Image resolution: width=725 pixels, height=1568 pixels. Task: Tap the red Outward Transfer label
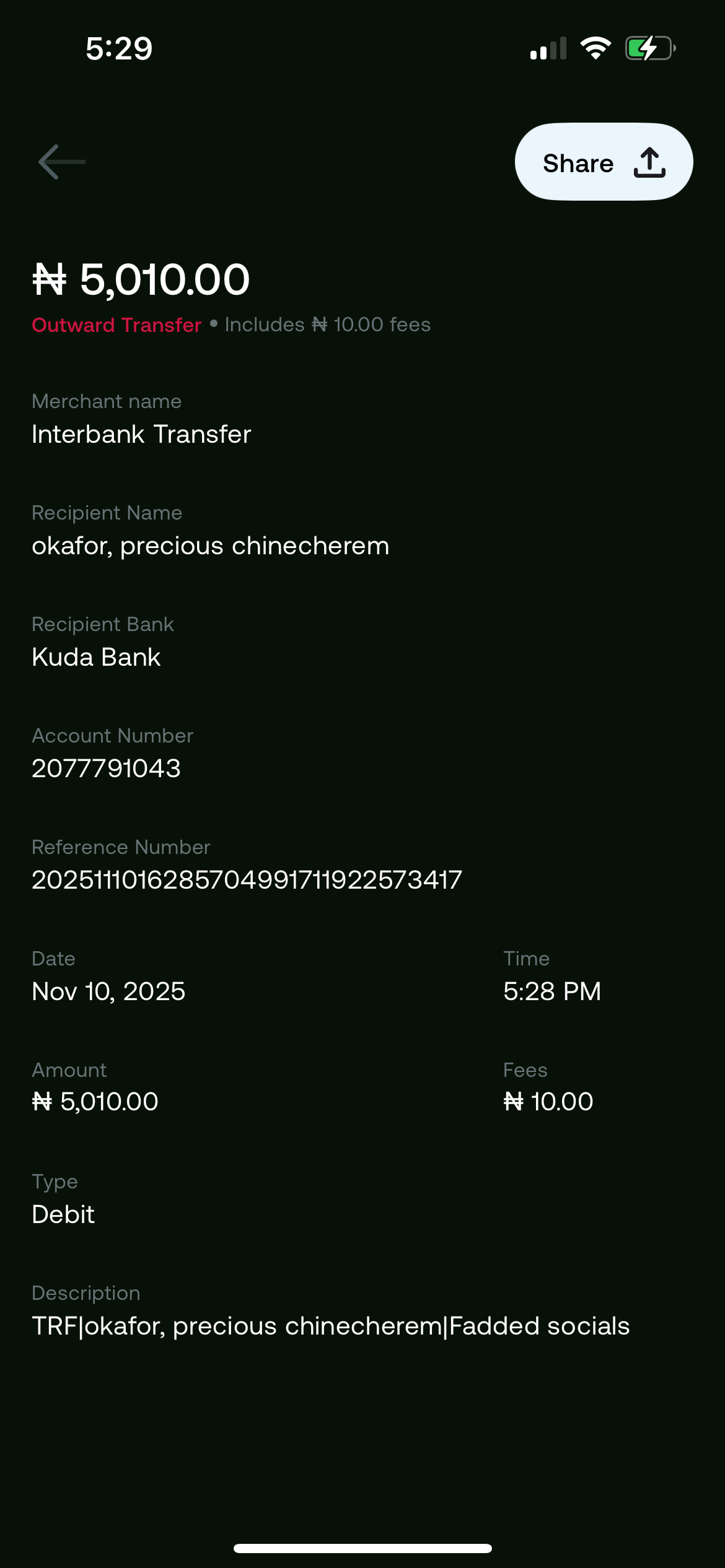[116, 325]
